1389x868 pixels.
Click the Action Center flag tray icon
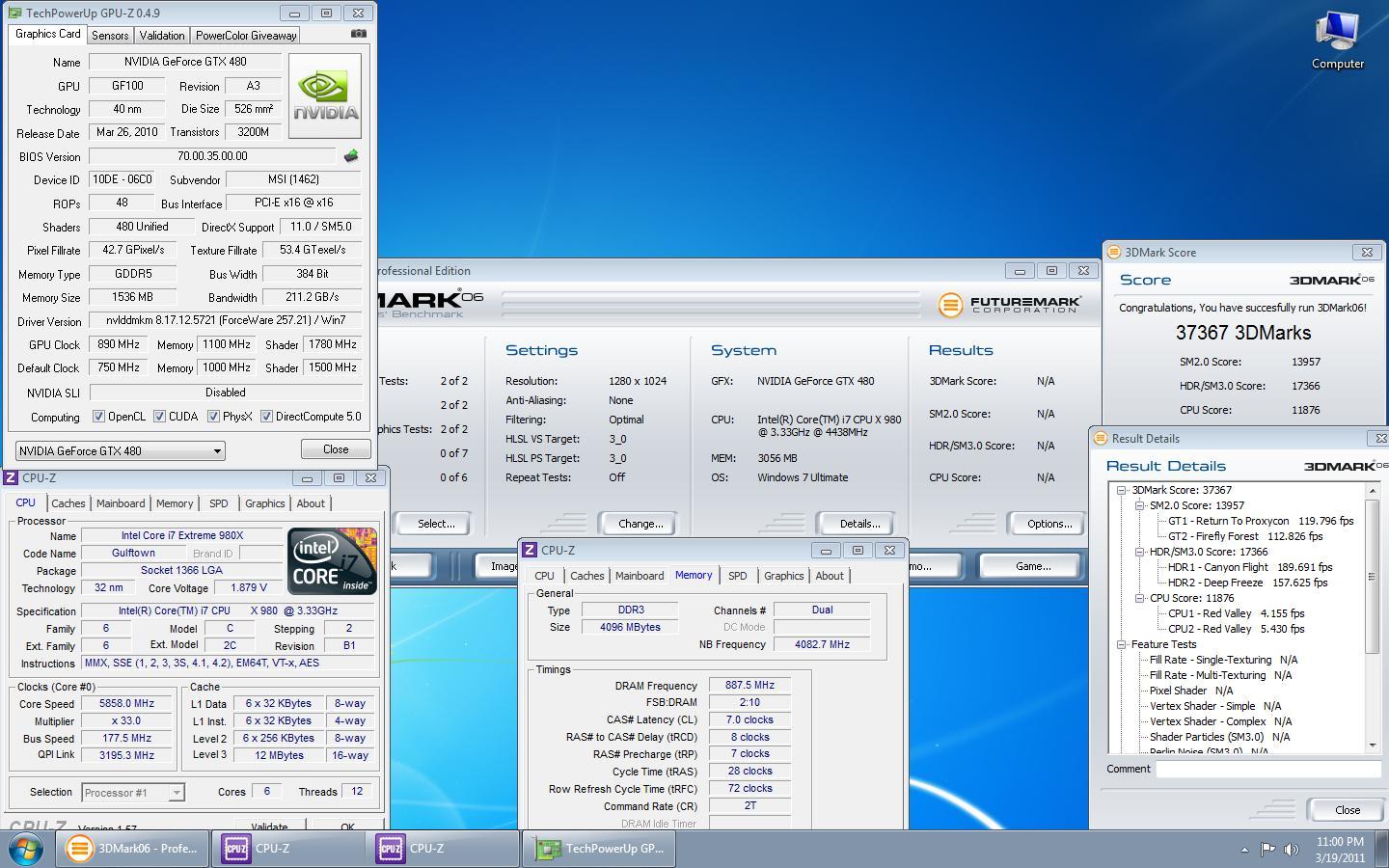(1267, 850)
